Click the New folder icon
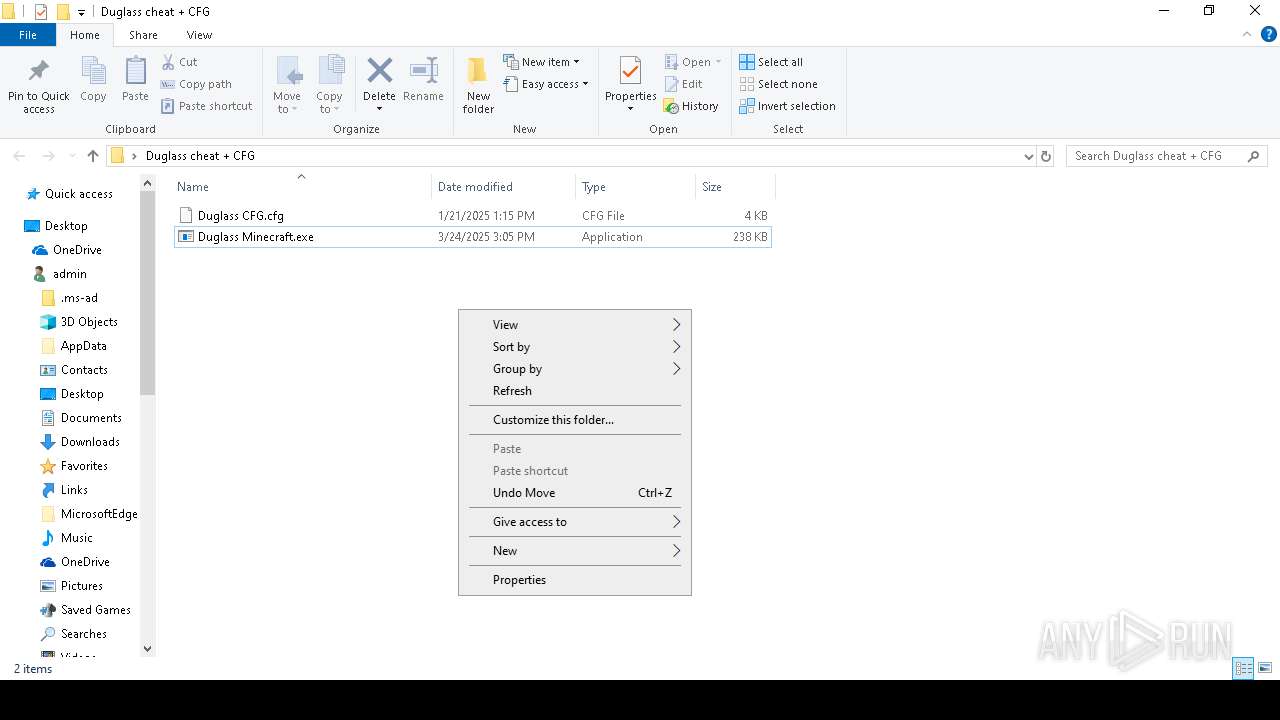Image resolution: width=1280 pixels, height=720 pixels. tap(478, 71)
